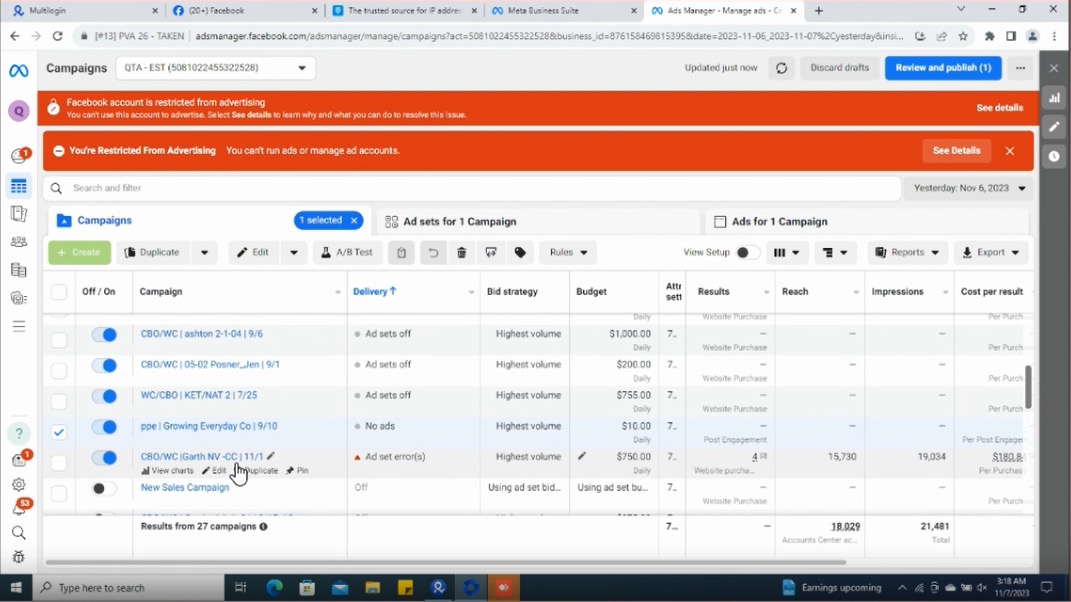The width and height of the screenshot is (1071, 602).
Task: Dismiss the Restricted From Advertising banner
Action: pyautogui.click(x=1010, y=151)
